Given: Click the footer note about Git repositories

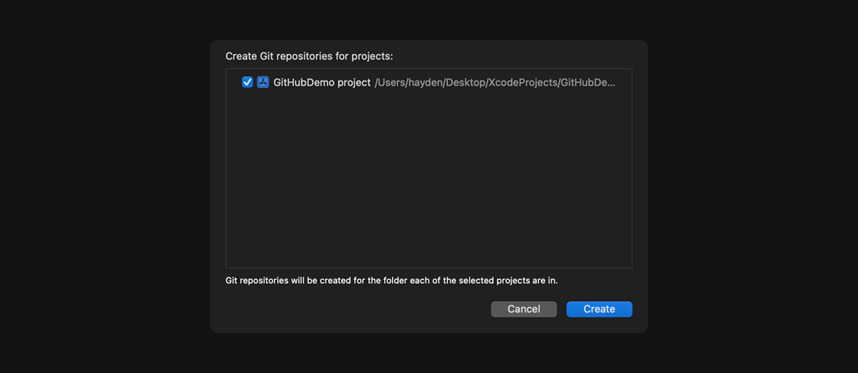Looking at the screenshot, I should pyautogui.click(x=391, y=281).
